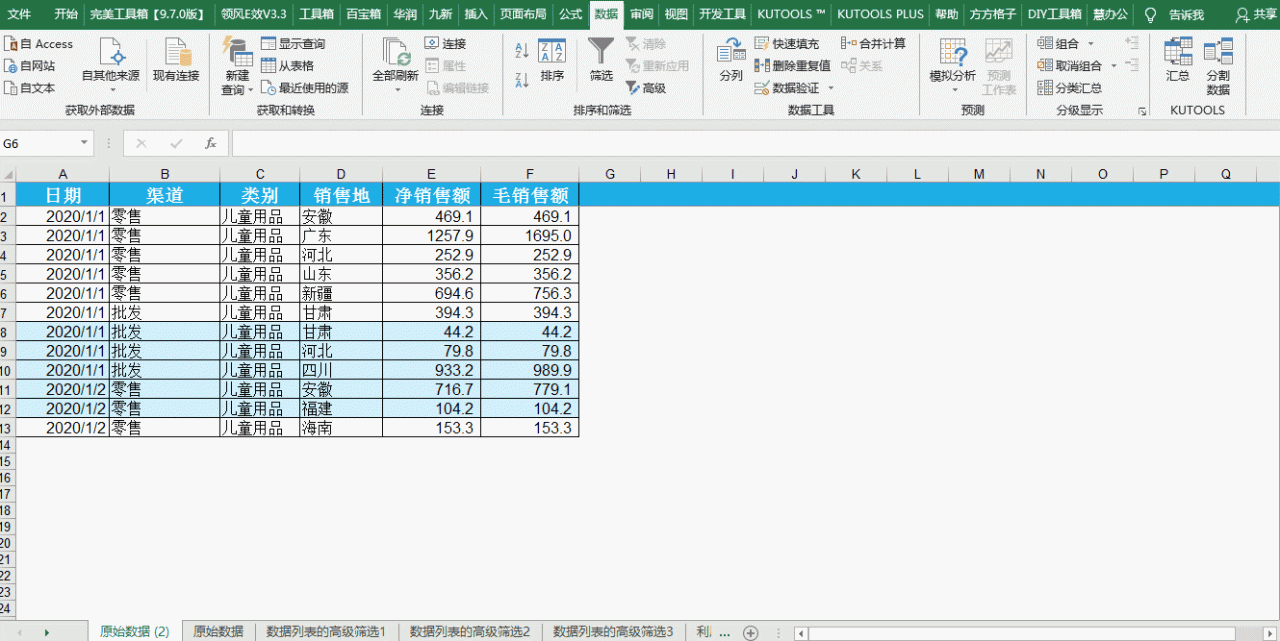Click Subtotal (分类汇总)

pyautogui.click(x=1070, y=88)
